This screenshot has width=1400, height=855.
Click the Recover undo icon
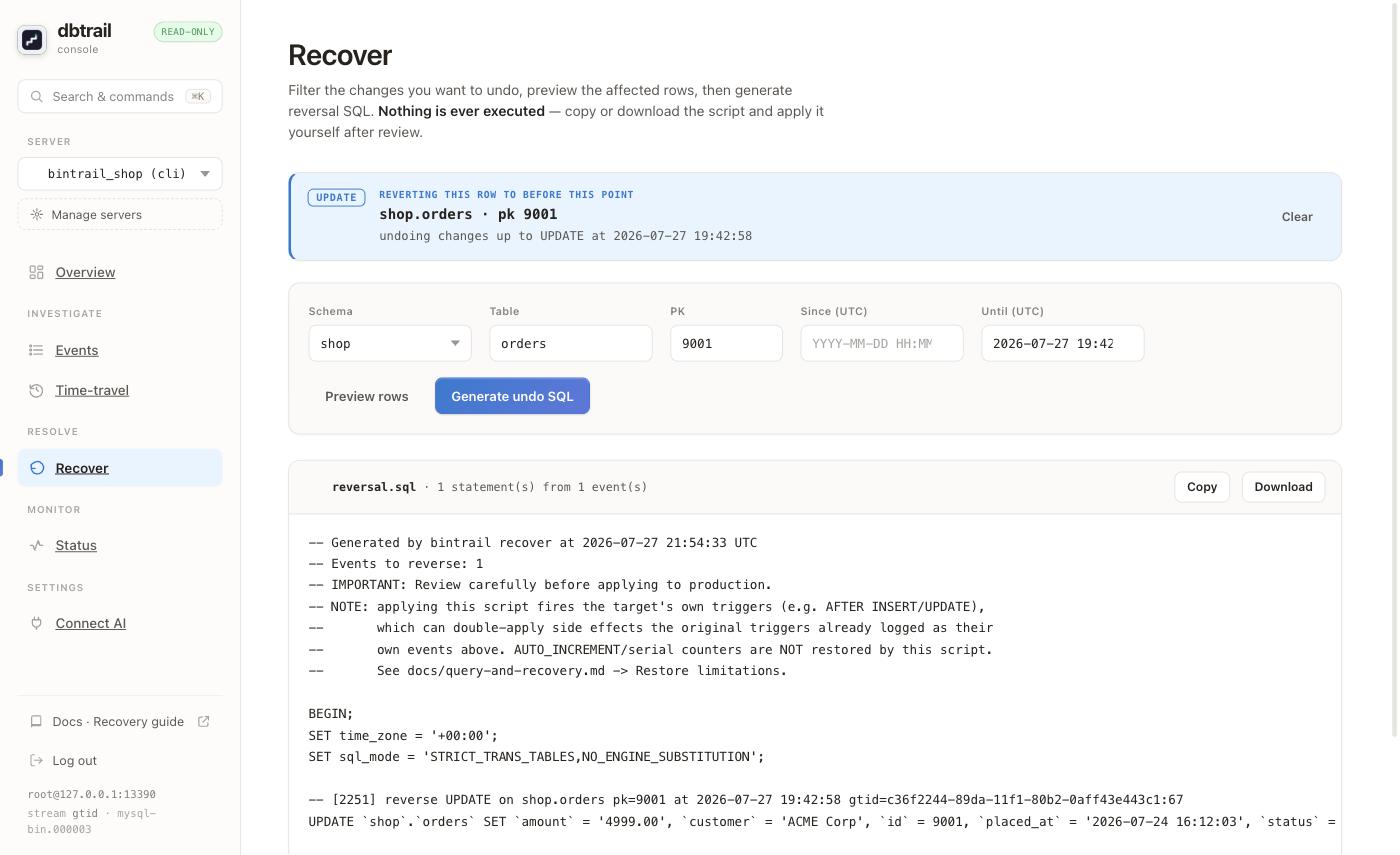pos(37,468)
